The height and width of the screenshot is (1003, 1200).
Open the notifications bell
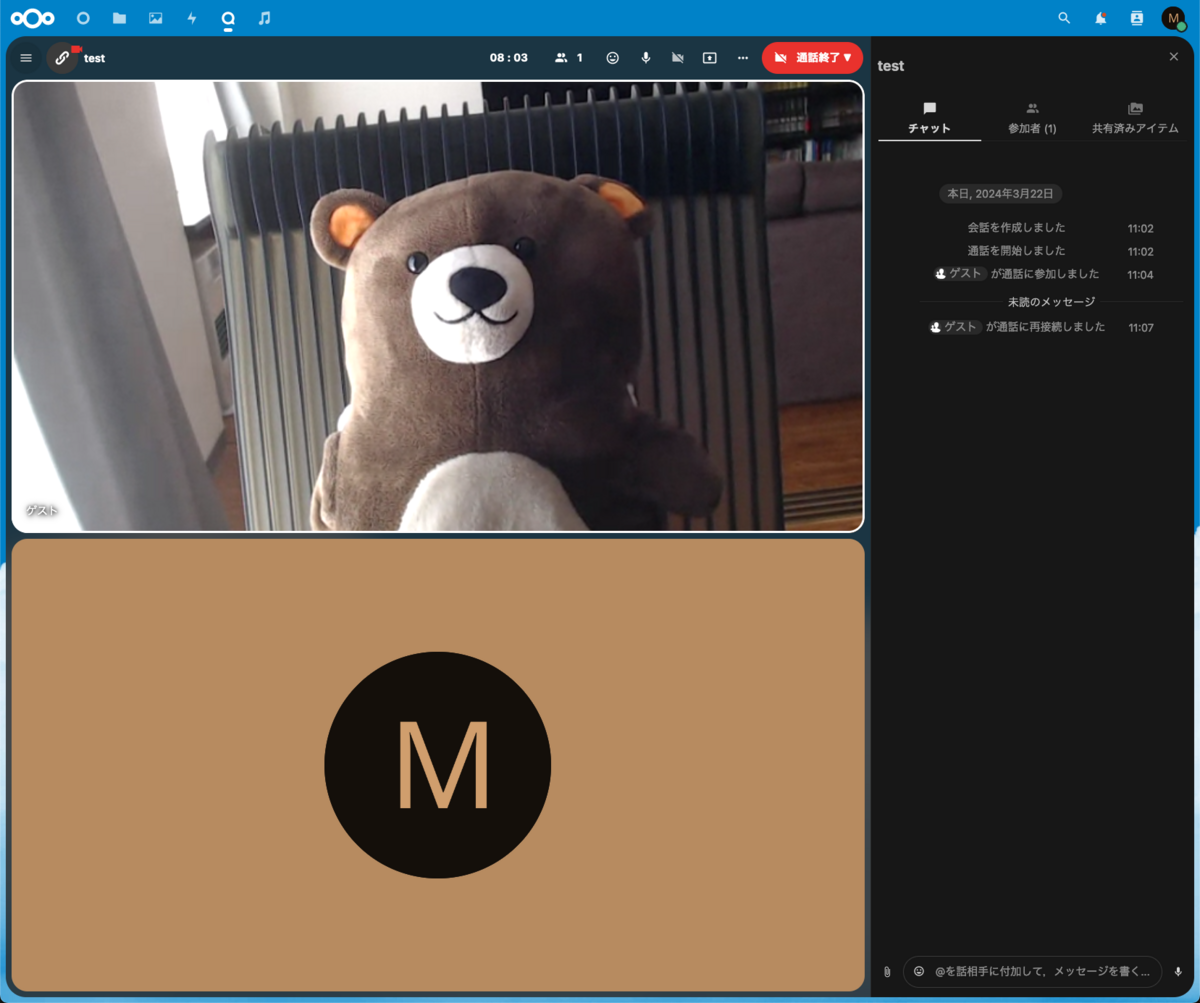[x=1100, y=18]
